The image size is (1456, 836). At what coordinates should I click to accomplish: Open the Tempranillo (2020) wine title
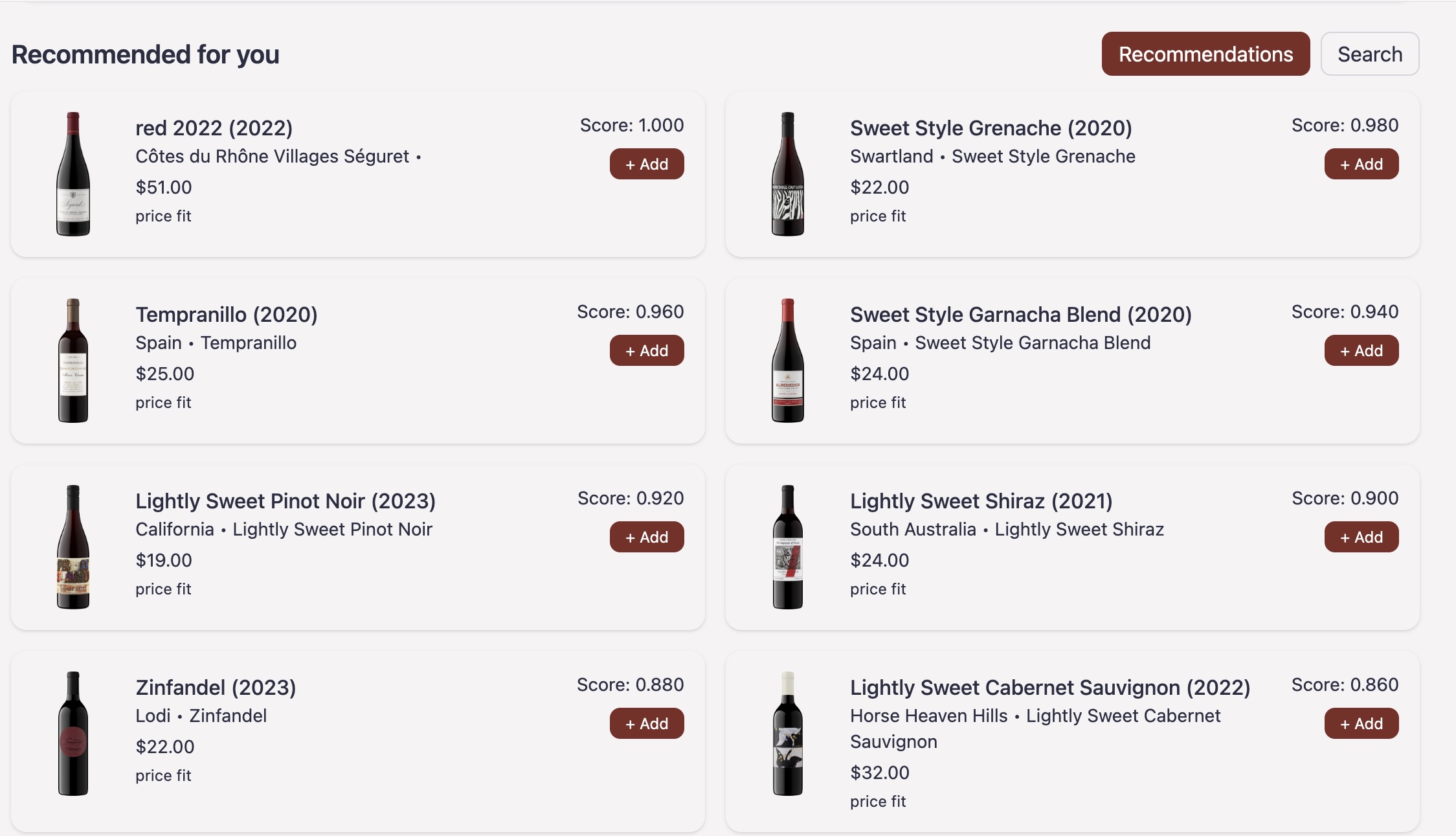tap(226, 315)
